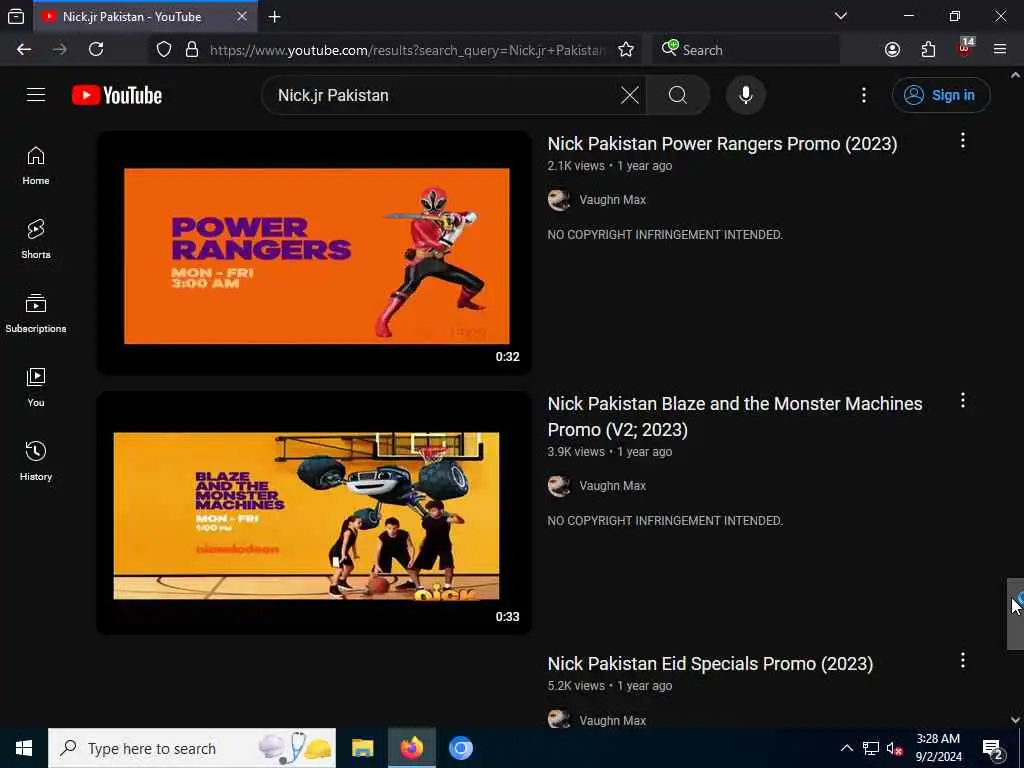Click Vaughn Max avatar under Blaze video
The width and height of the screenshot is (1024, 768).
[x=559, y=486]
